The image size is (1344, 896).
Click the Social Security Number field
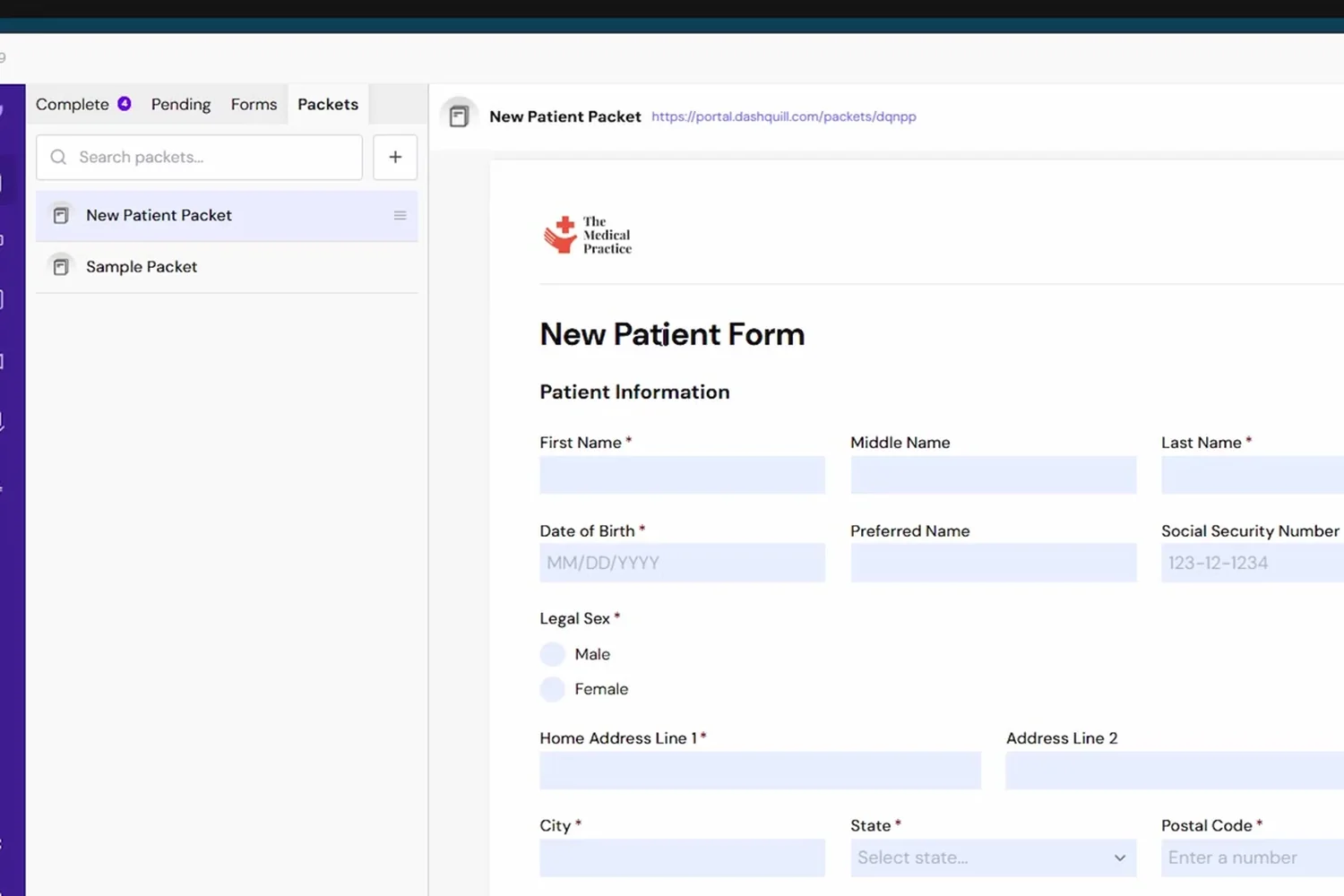tap(1253, 563)
